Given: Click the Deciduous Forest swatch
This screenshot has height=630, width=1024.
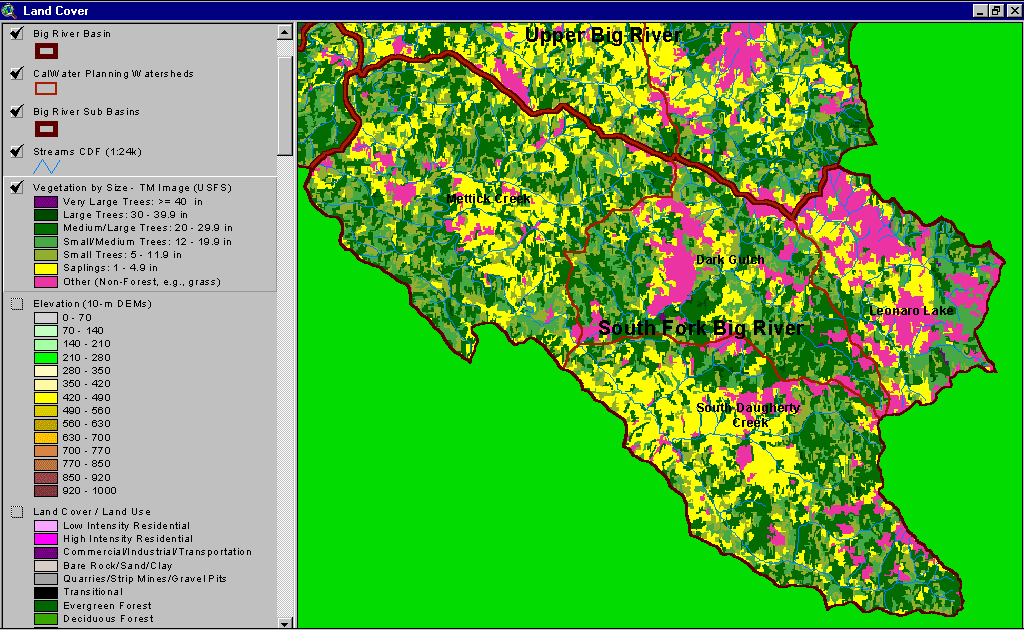Looking at the screenshot, I should coord(46,619).
